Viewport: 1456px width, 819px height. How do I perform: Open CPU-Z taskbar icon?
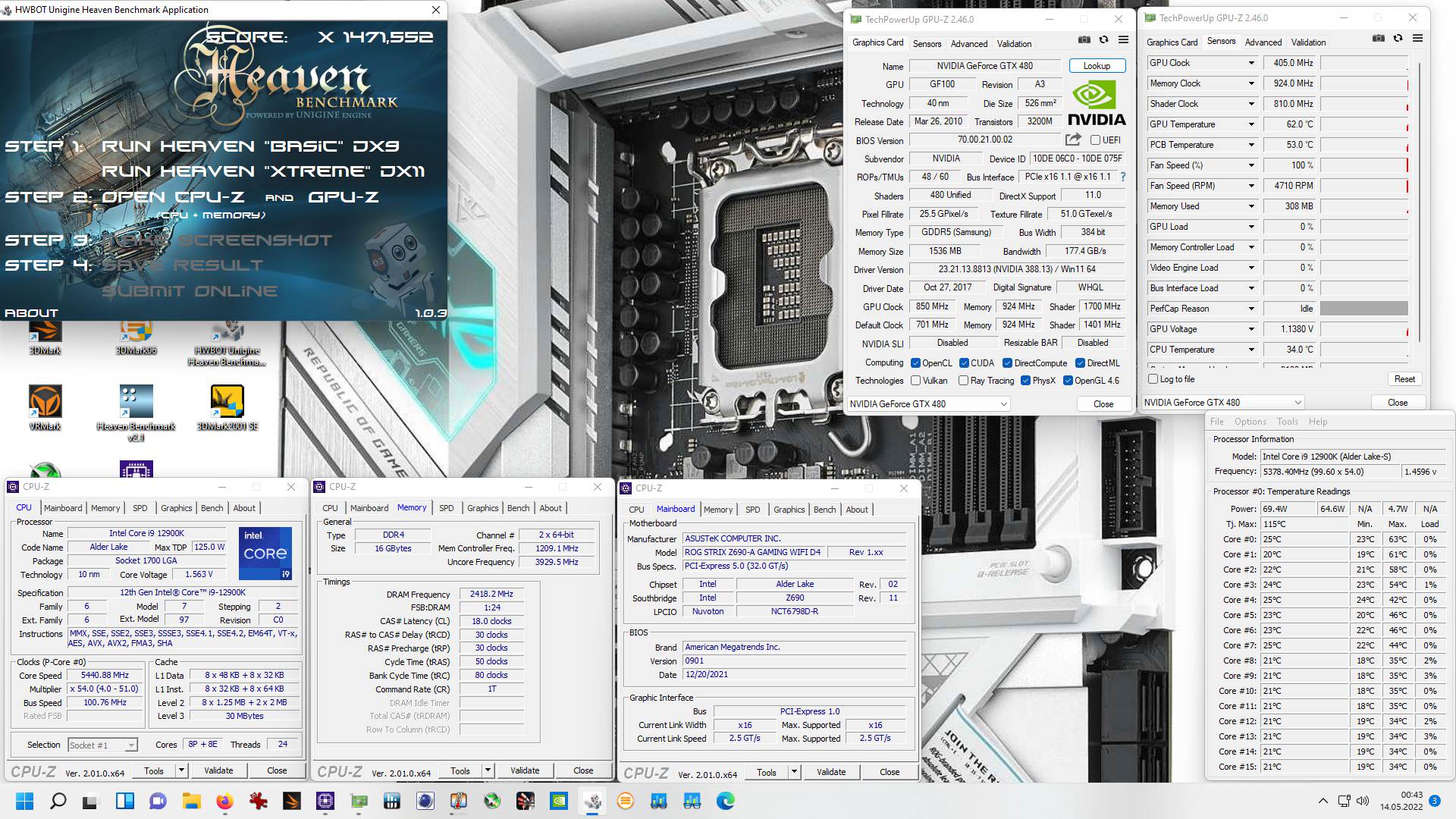click(x=325, y=801)
